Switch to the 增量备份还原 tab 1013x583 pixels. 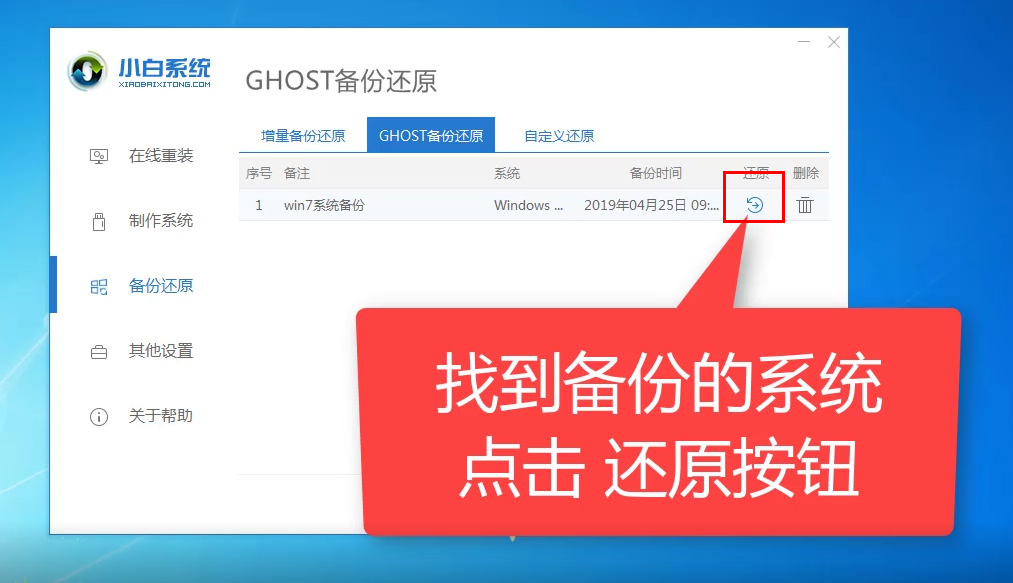click(303, 135)
